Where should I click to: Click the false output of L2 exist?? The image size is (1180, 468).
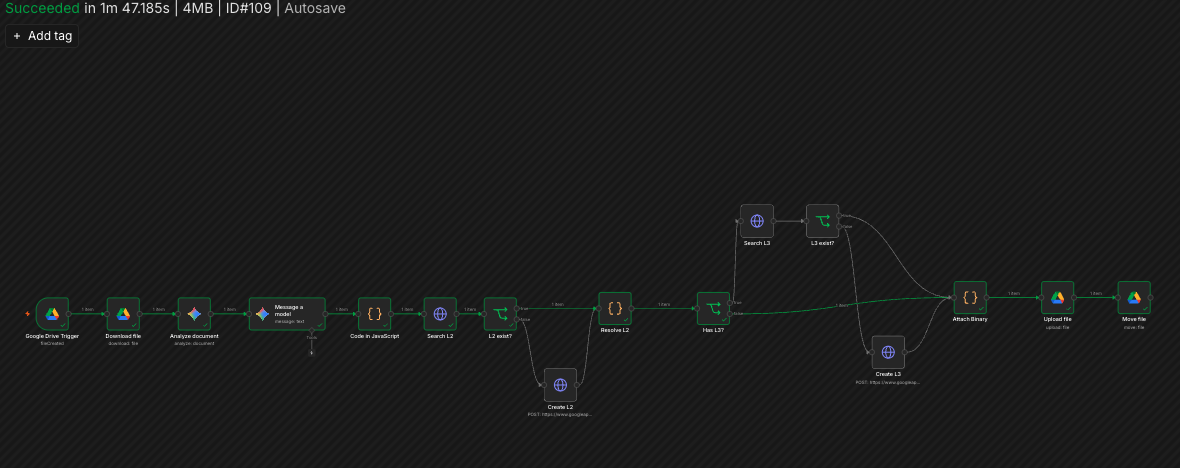coord(517,319)
